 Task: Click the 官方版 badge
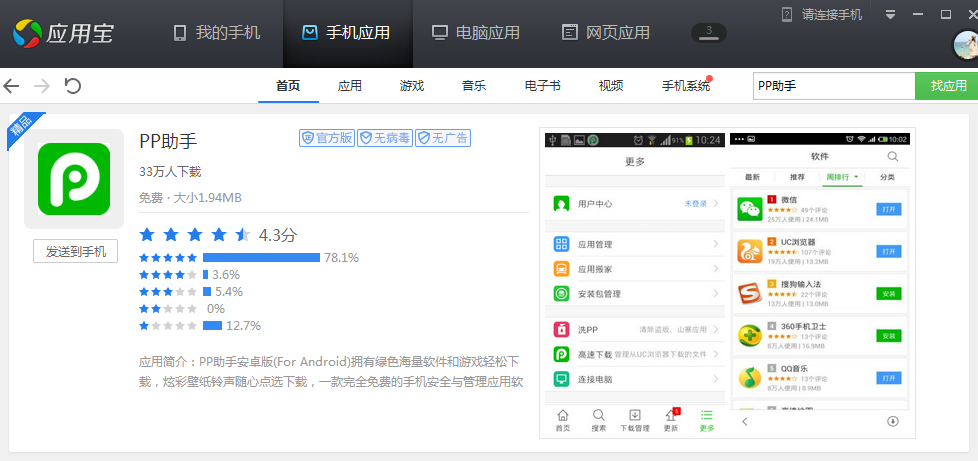coord(327,138)
